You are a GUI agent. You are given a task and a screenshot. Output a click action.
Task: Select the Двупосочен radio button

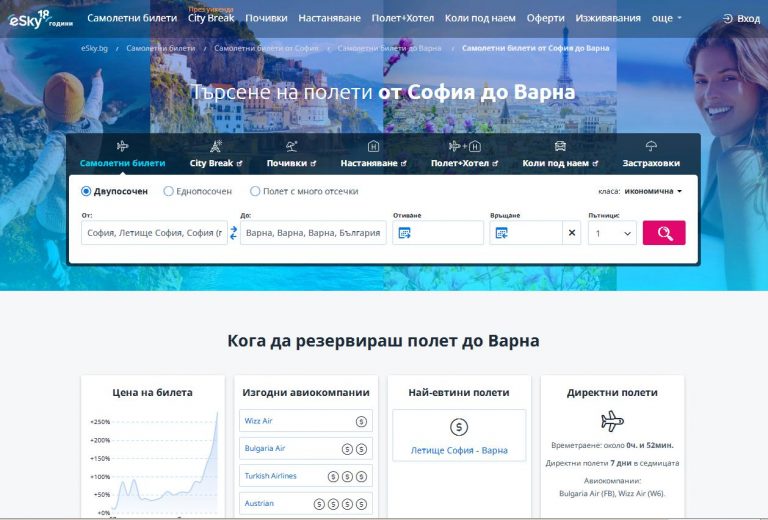pos(87,191)
